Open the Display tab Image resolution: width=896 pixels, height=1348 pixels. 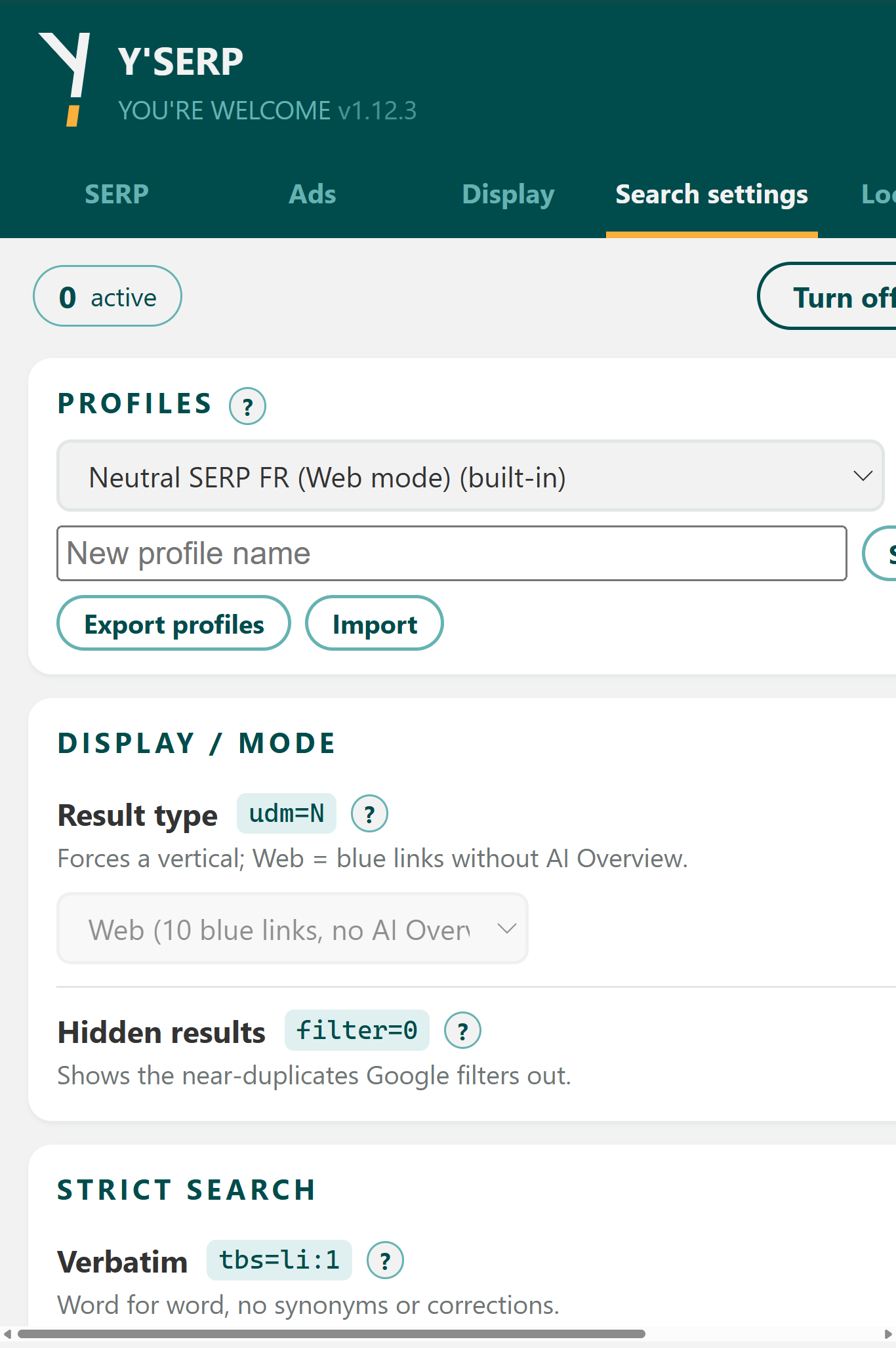coord(508,194)
